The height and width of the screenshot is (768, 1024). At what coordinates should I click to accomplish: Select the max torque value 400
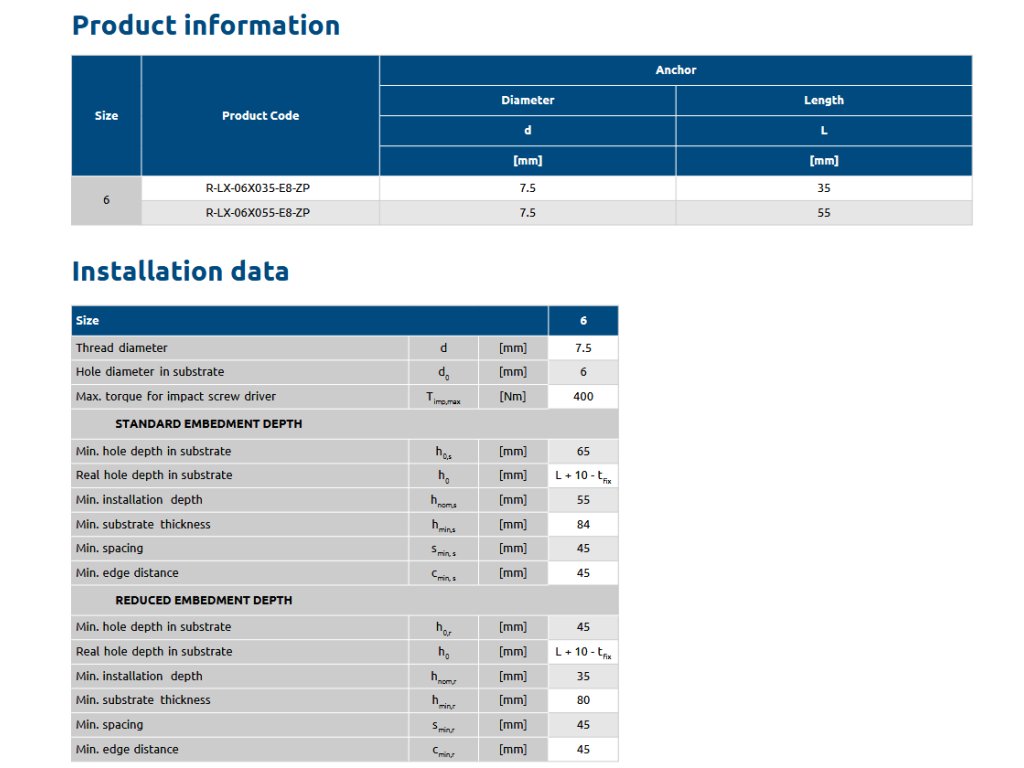[x=583, y=397]
